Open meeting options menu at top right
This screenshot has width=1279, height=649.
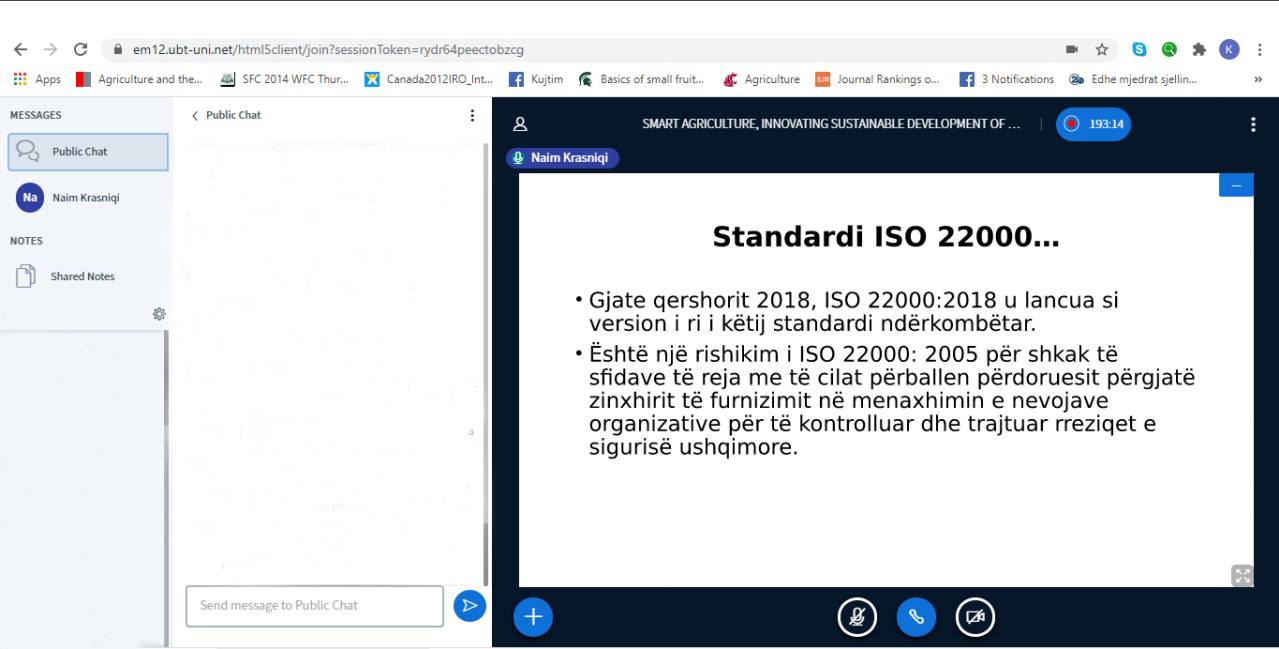click(1252, 124)
